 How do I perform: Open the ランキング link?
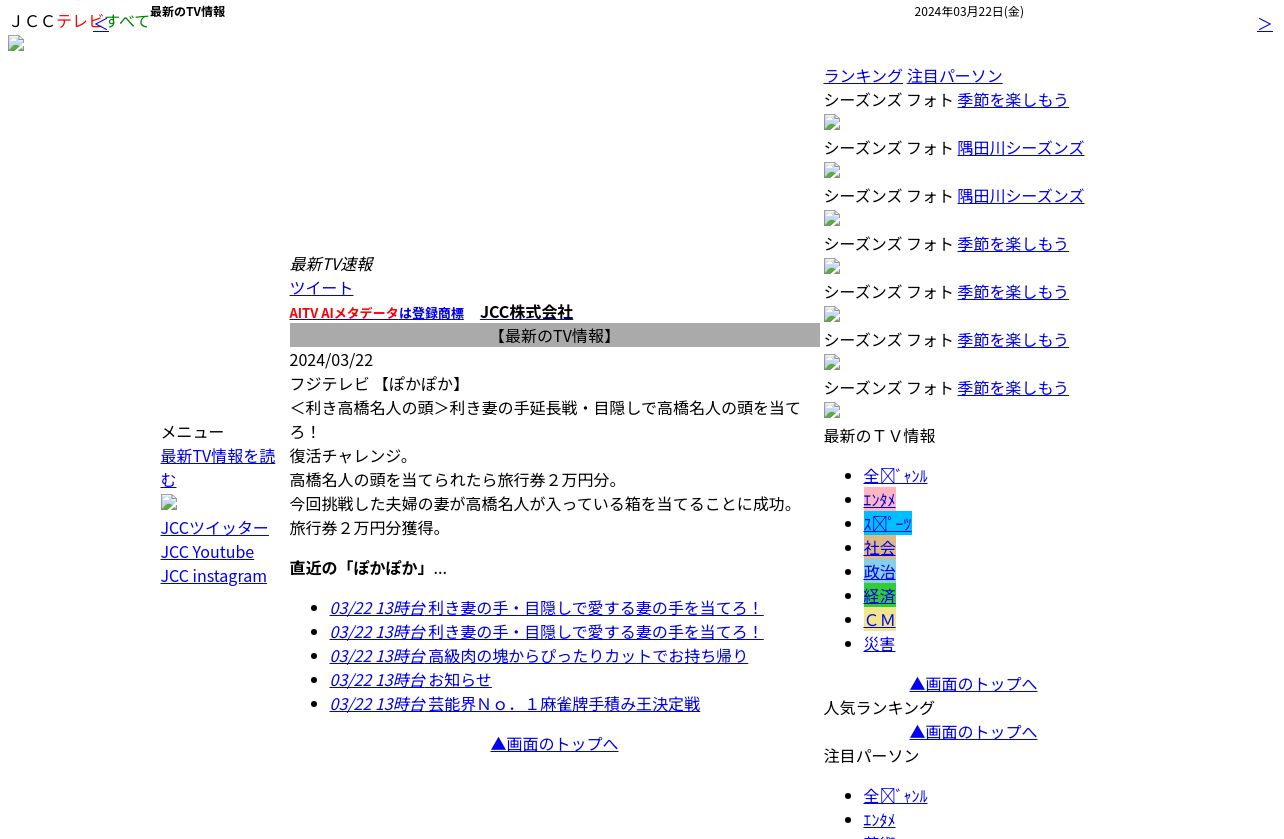click(863, 76)
